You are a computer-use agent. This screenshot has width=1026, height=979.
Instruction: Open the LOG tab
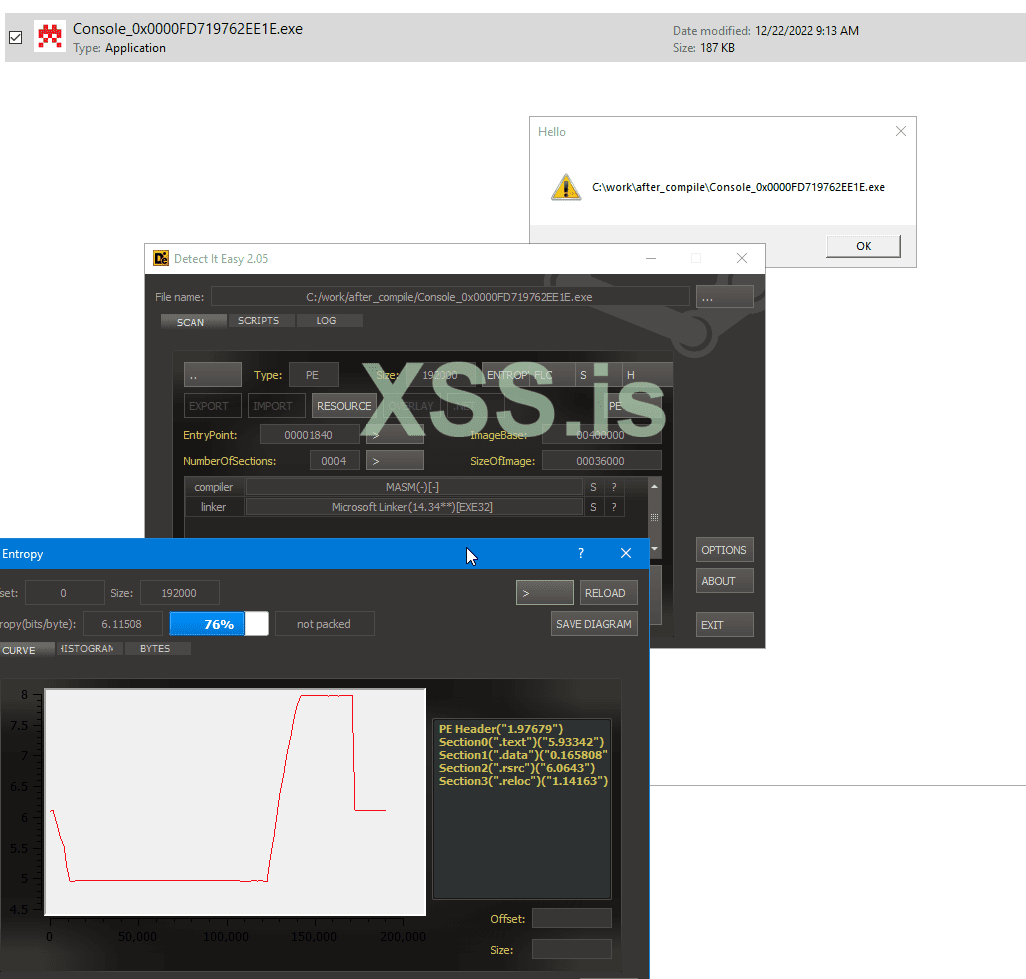[329, 321]
